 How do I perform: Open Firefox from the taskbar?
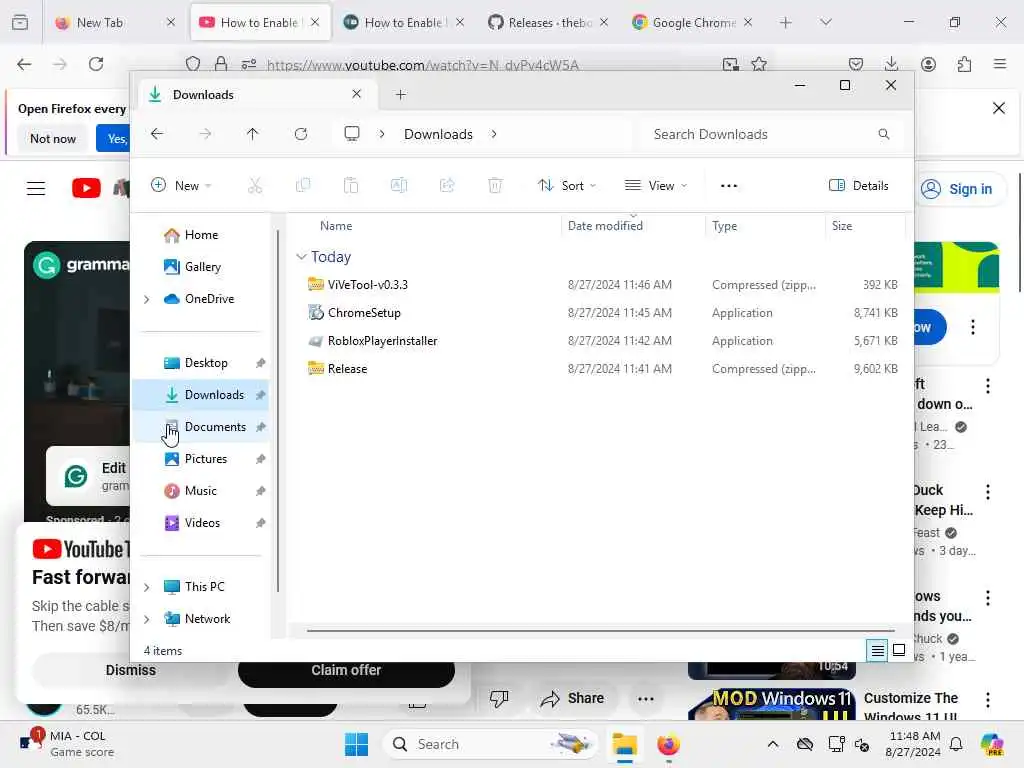coord(668,744)
